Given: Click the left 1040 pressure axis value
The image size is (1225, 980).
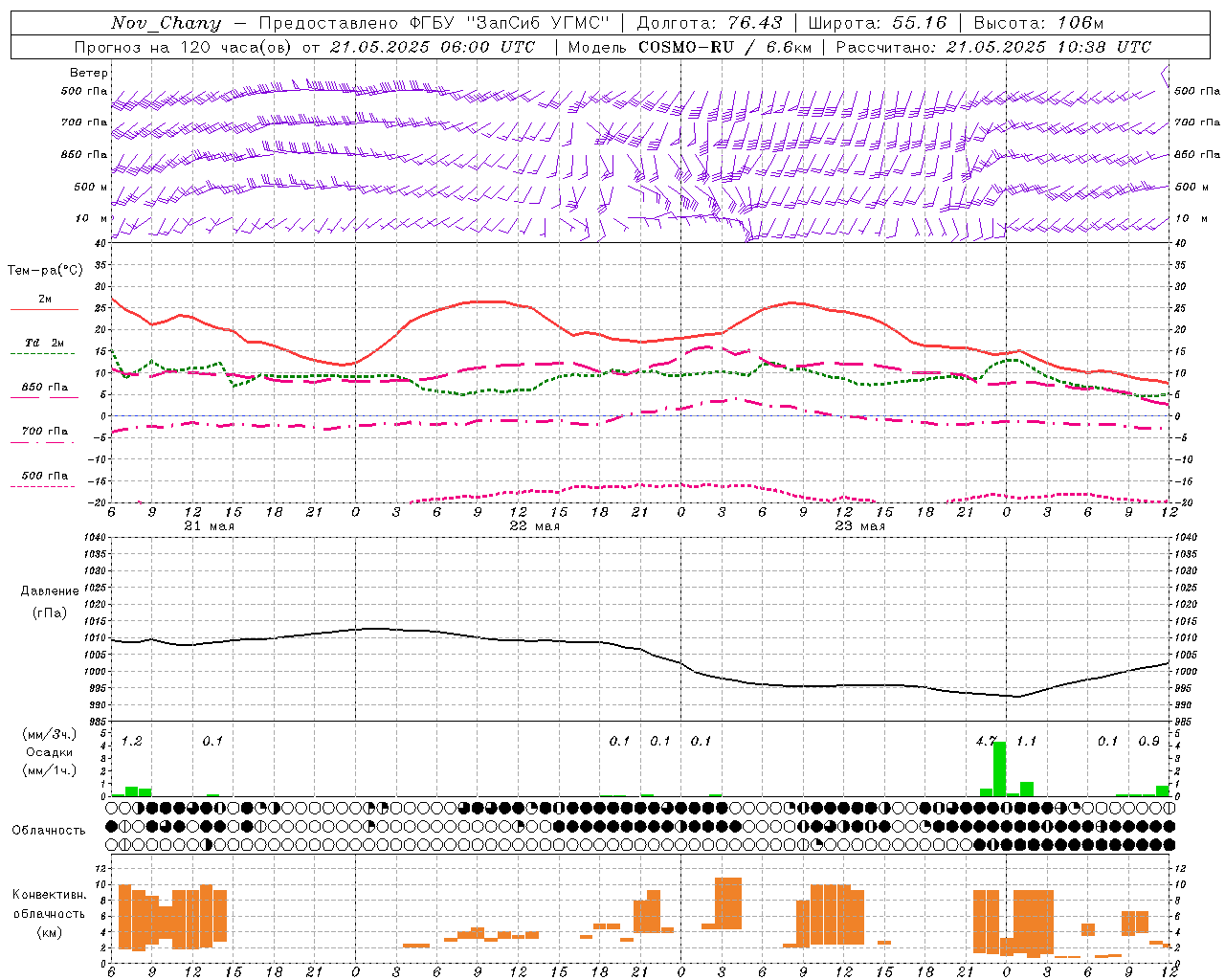Looking at the screenshot, I should (x=95, y=537).
